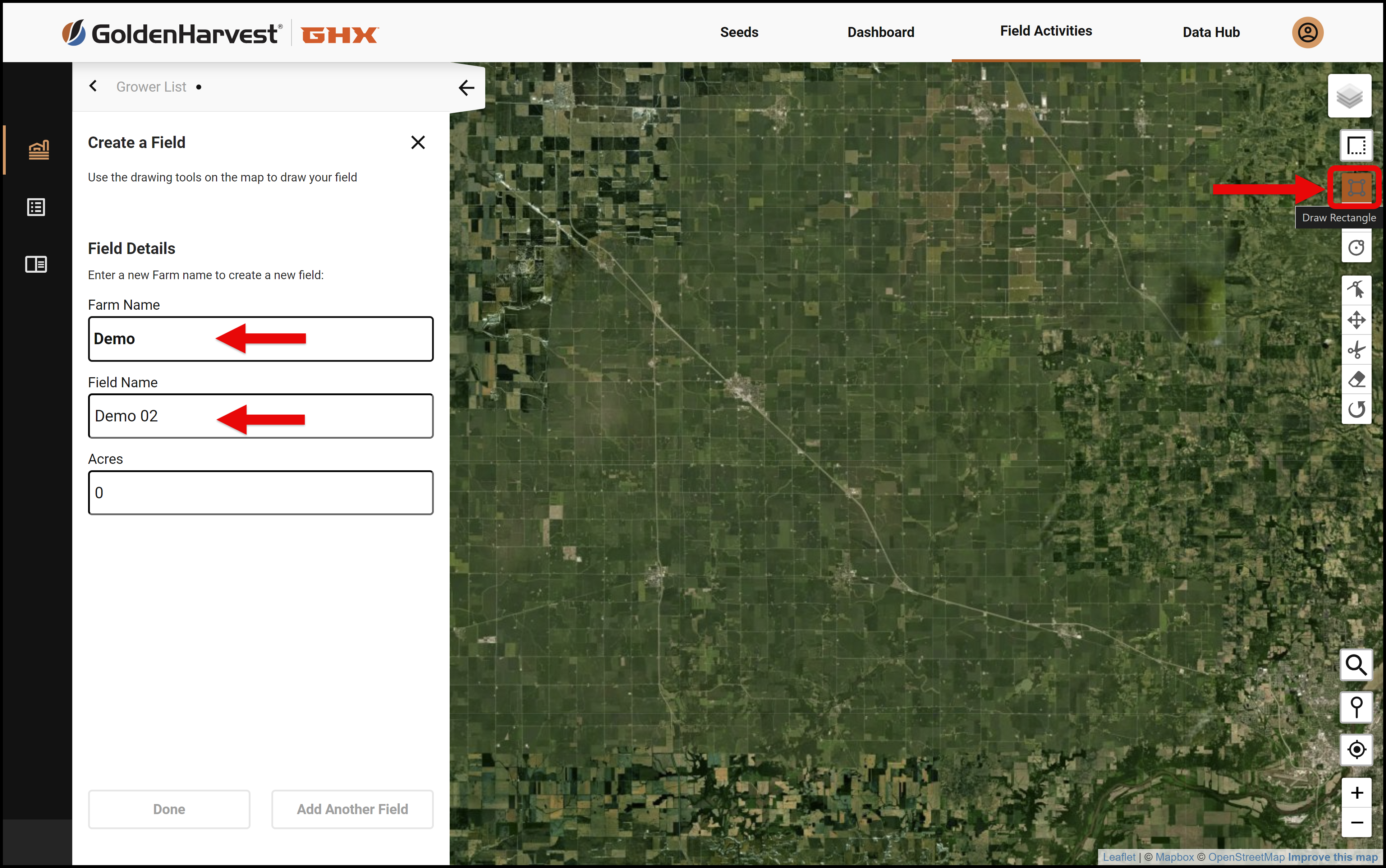Click the 'Enter a new Farm name' text

tap(206, 275)
